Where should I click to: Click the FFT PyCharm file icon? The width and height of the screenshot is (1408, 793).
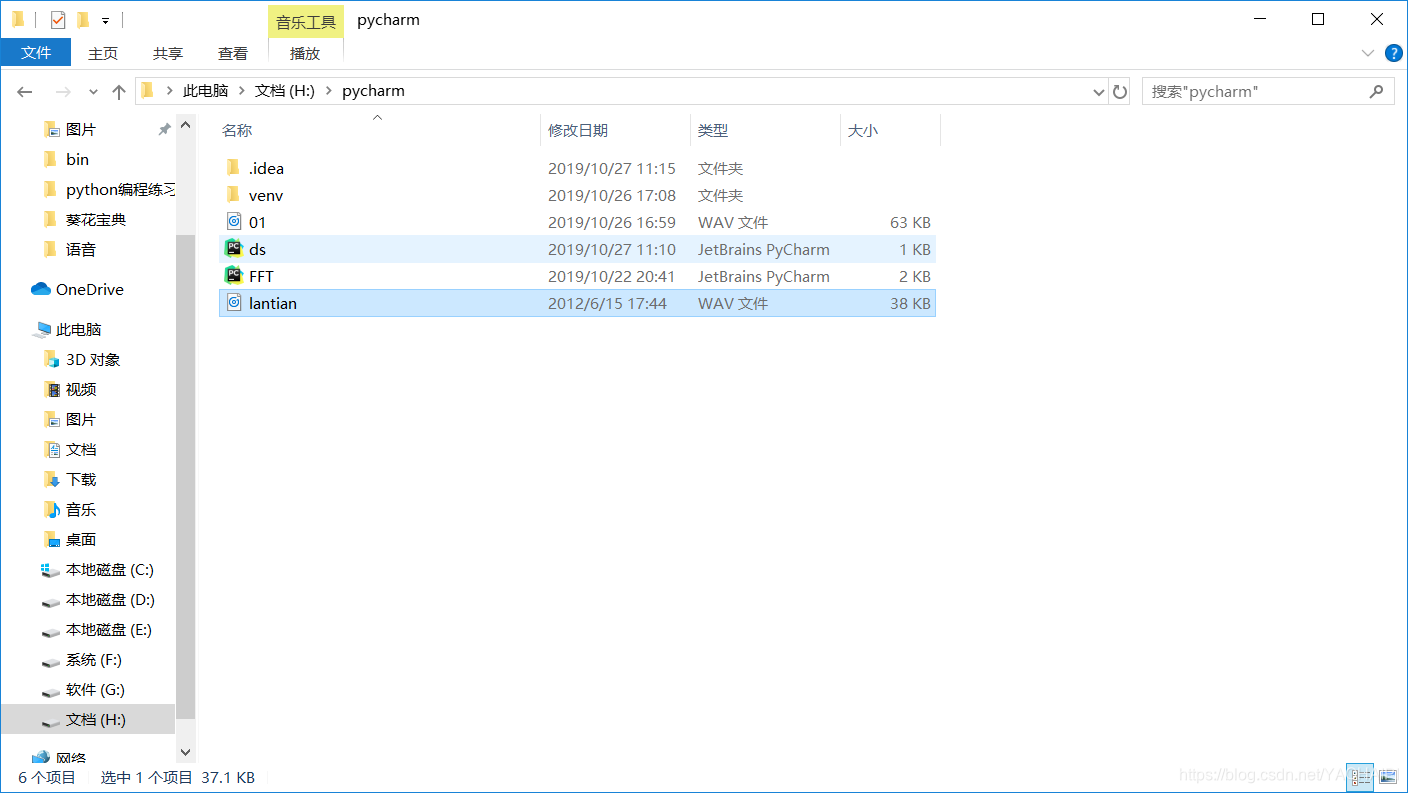coord(234,276)
